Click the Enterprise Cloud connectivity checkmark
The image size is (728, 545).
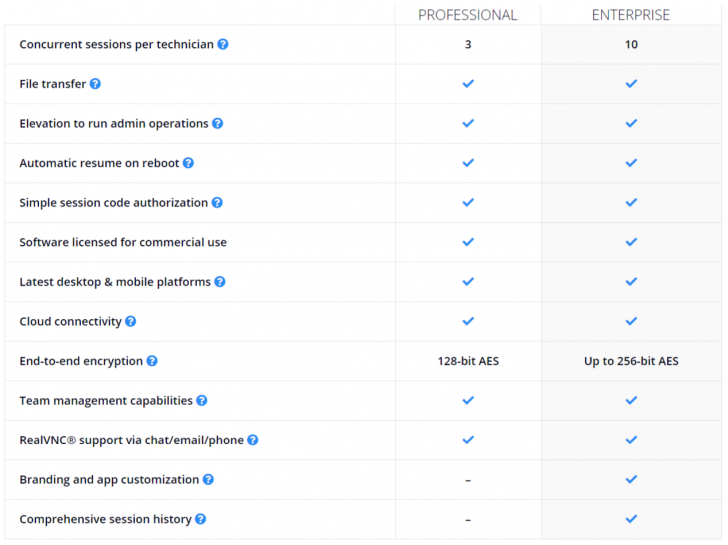pyautogui.click(x=631, y=322)
